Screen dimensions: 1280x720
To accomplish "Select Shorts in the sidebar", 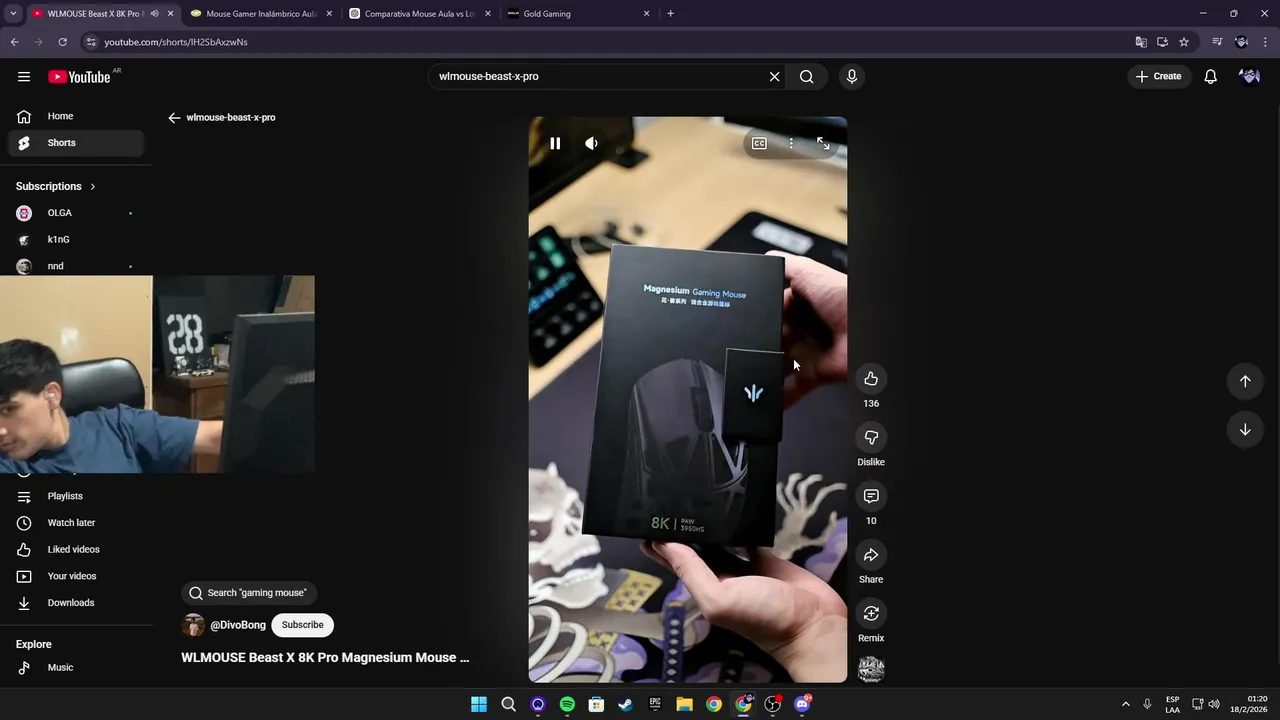I will click(x=76, y=143).
